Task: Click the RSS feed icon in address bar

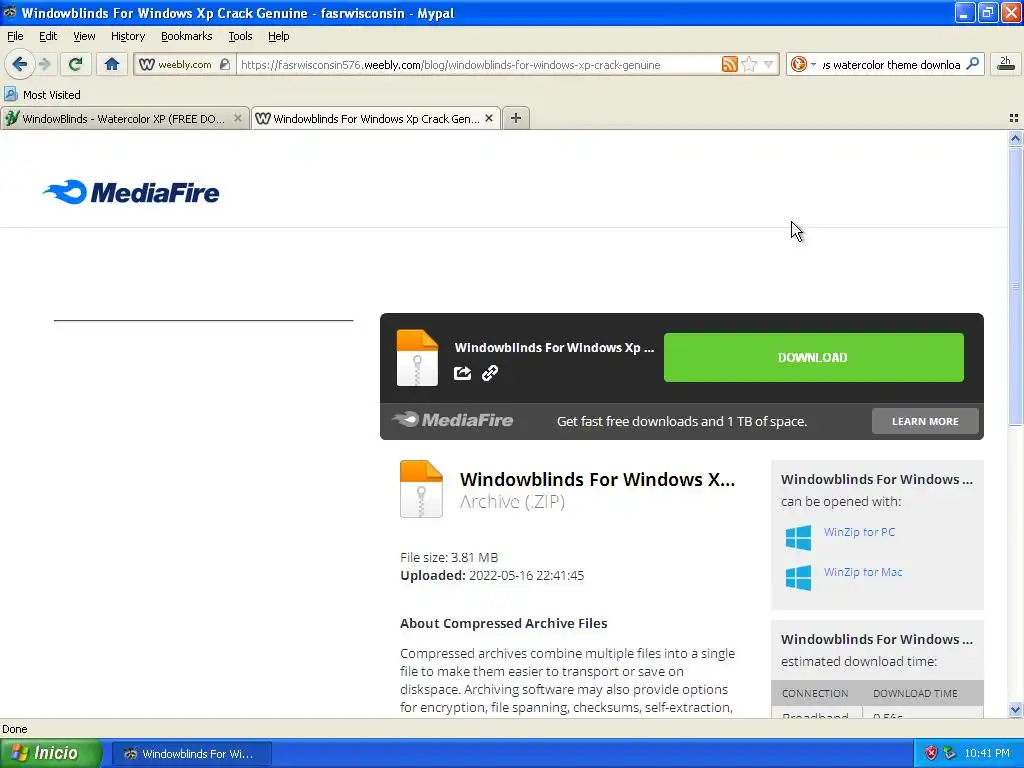Action: (729, 64)
